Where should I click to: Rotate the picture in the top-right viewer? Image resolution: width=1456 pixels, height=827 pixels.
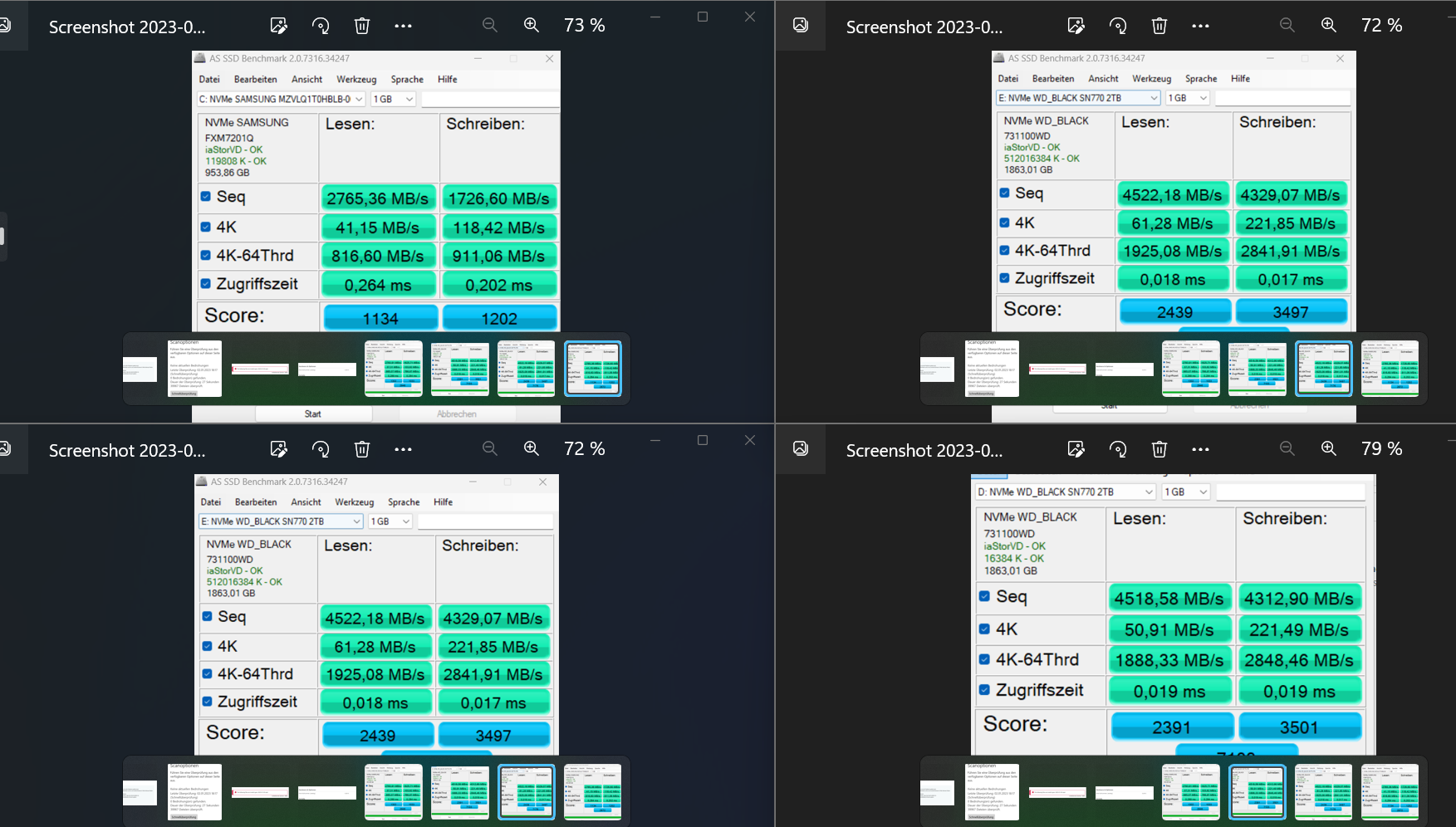tap(1118, 26)
